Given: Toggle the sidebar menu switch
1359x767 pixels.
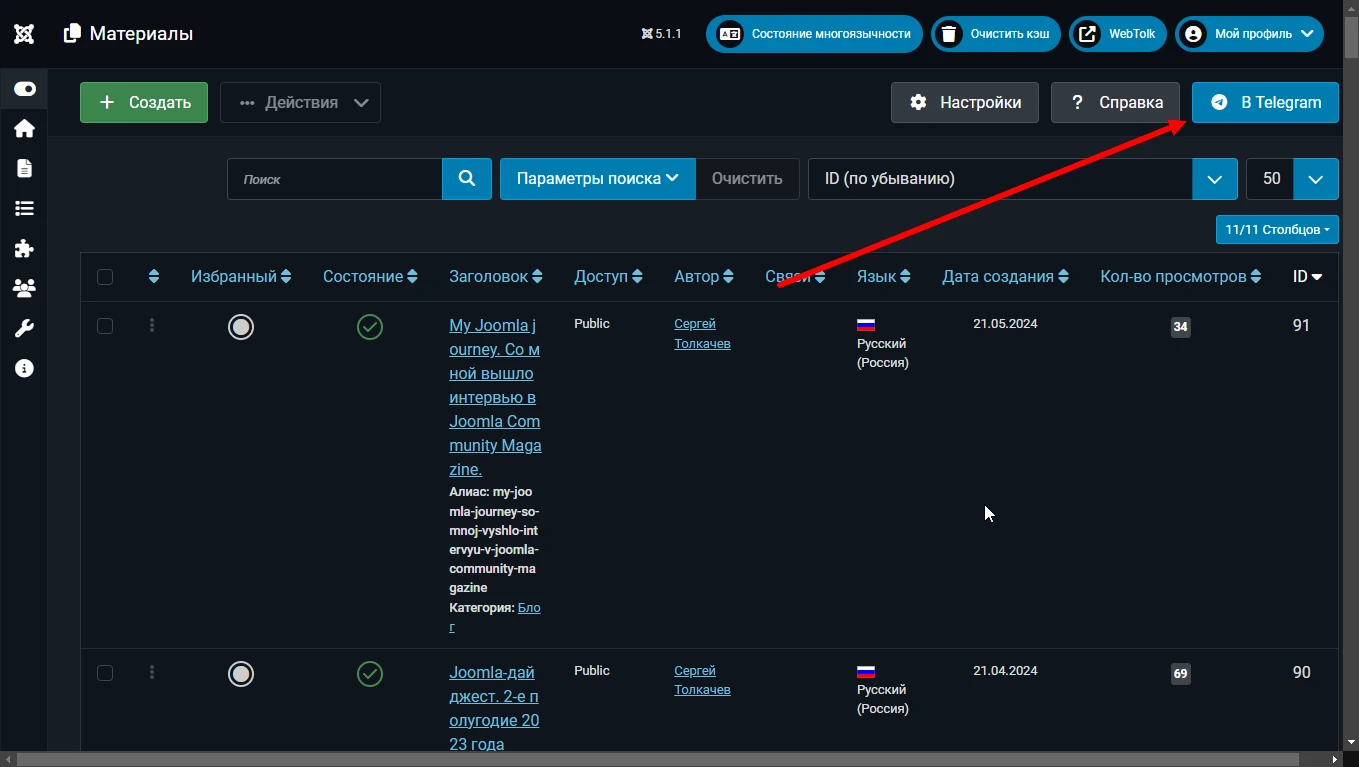Looking at the screenshot, I should tap(25, 89).
